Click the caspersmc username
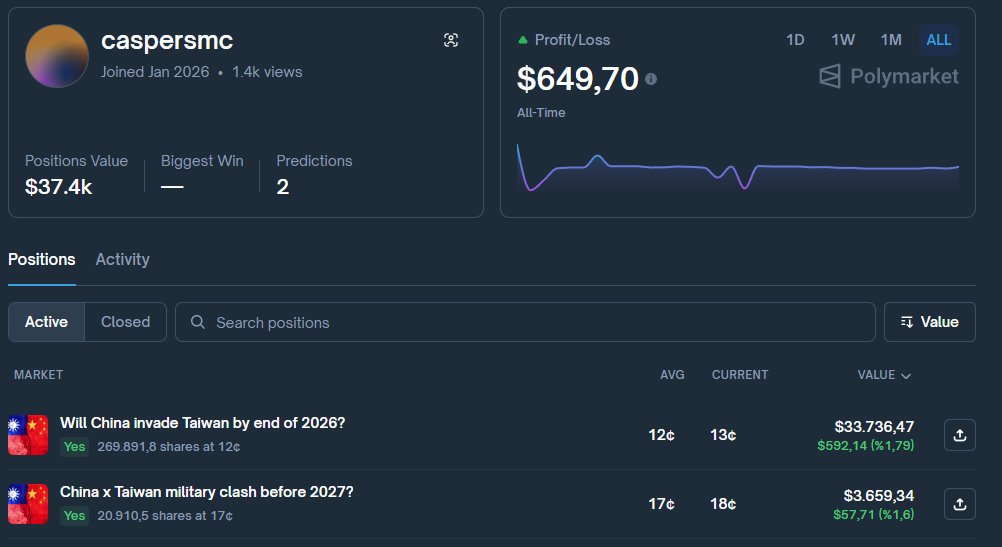 point(167,41)
